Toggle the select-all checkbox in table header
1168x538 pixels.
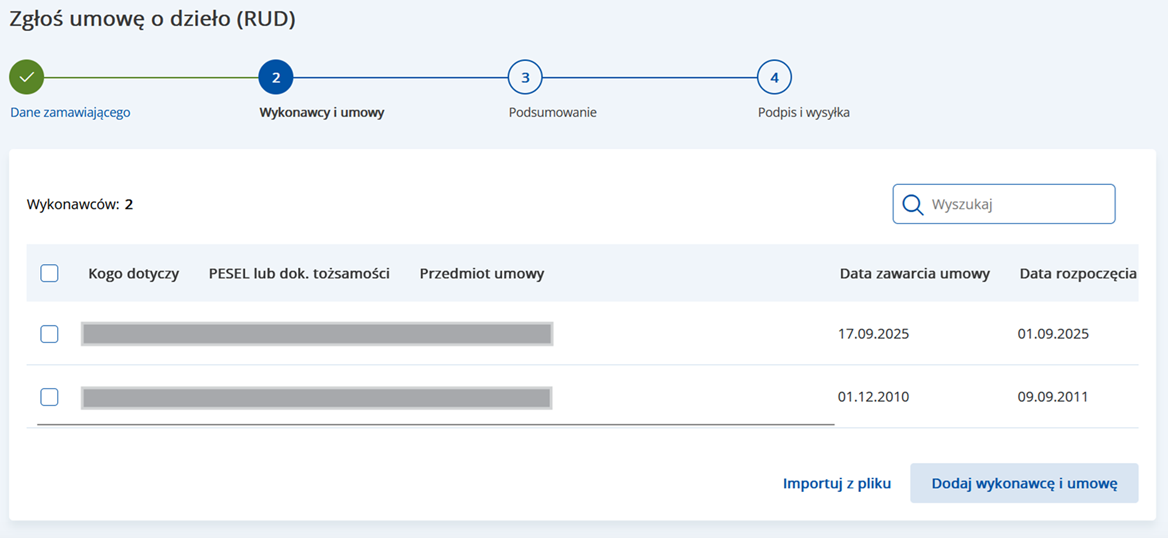click(x=49, y=273)
